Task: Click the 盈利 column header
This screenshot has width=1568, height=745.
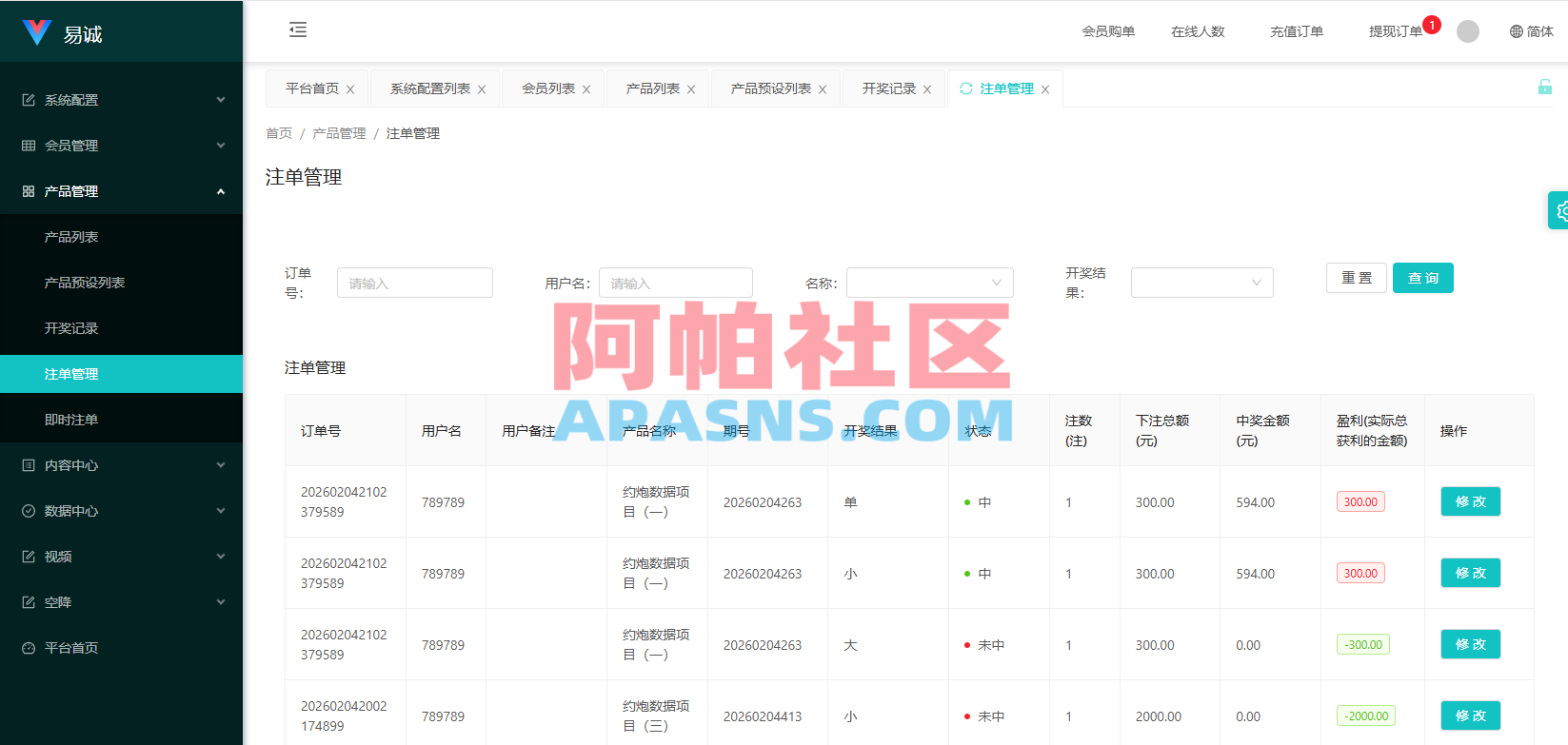Action: [1372, 430]
